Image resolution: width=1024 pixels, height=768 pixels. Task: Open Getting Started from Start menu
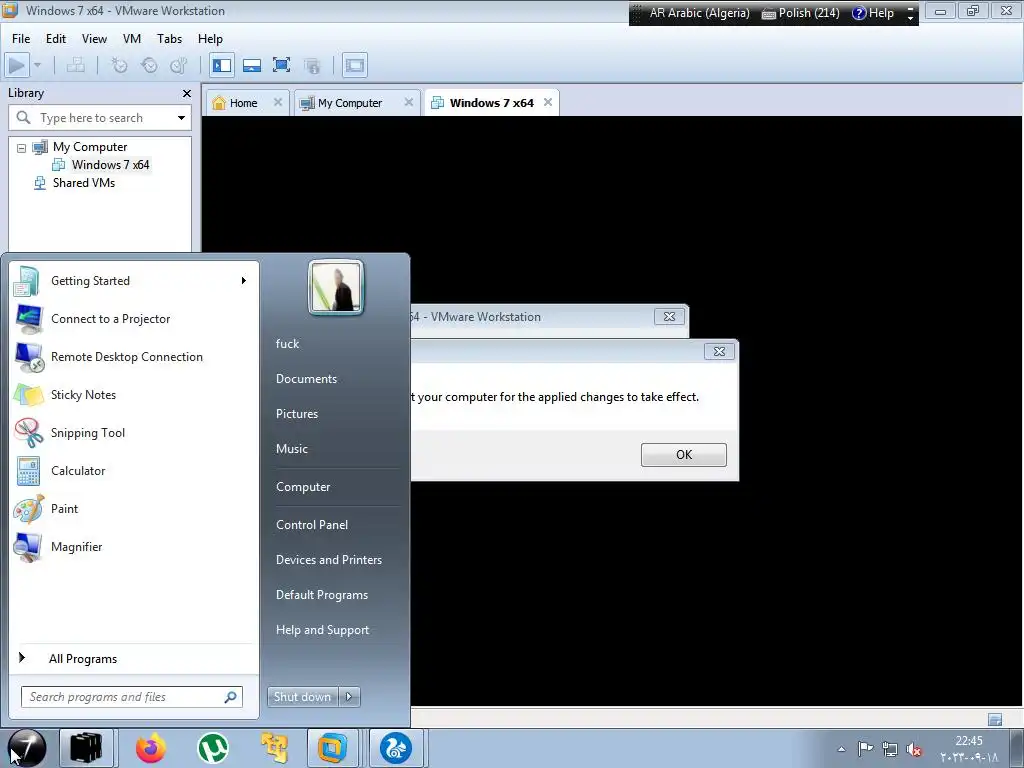90,281
